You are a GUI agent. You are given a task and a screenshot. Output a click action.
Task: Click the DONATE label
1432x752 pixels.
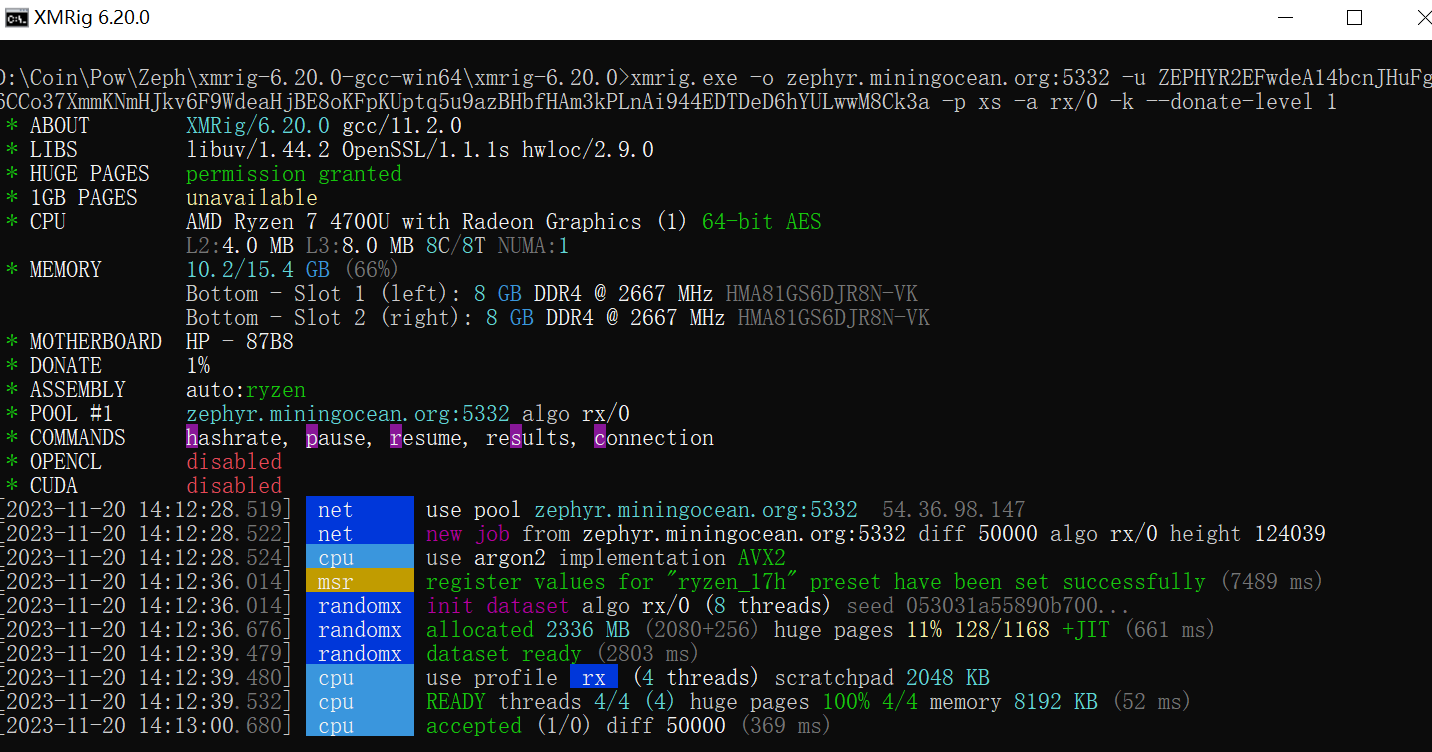point(65,366)
